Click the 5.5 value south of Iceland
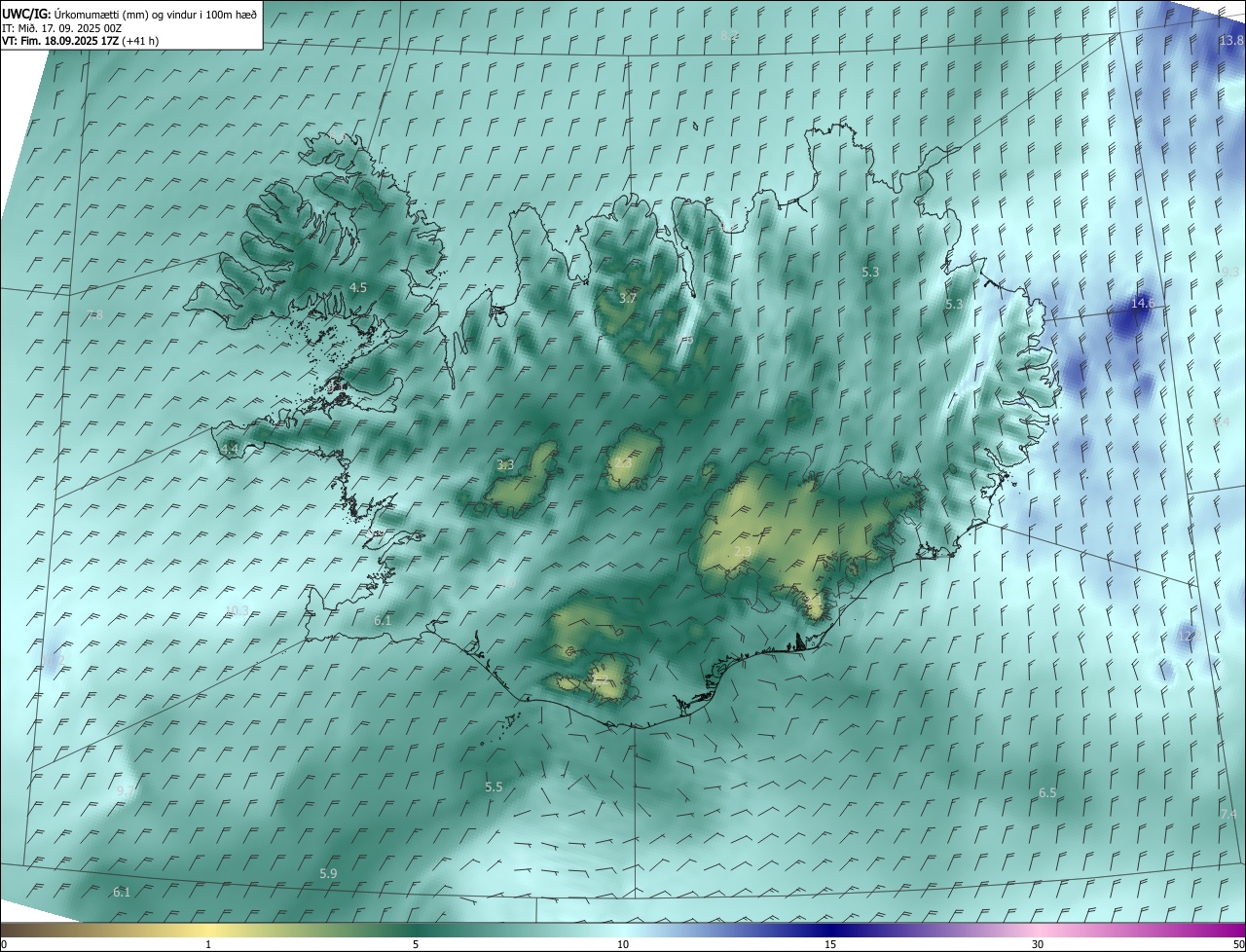This screenshot has width=1246, height=952. pos(494,787)
